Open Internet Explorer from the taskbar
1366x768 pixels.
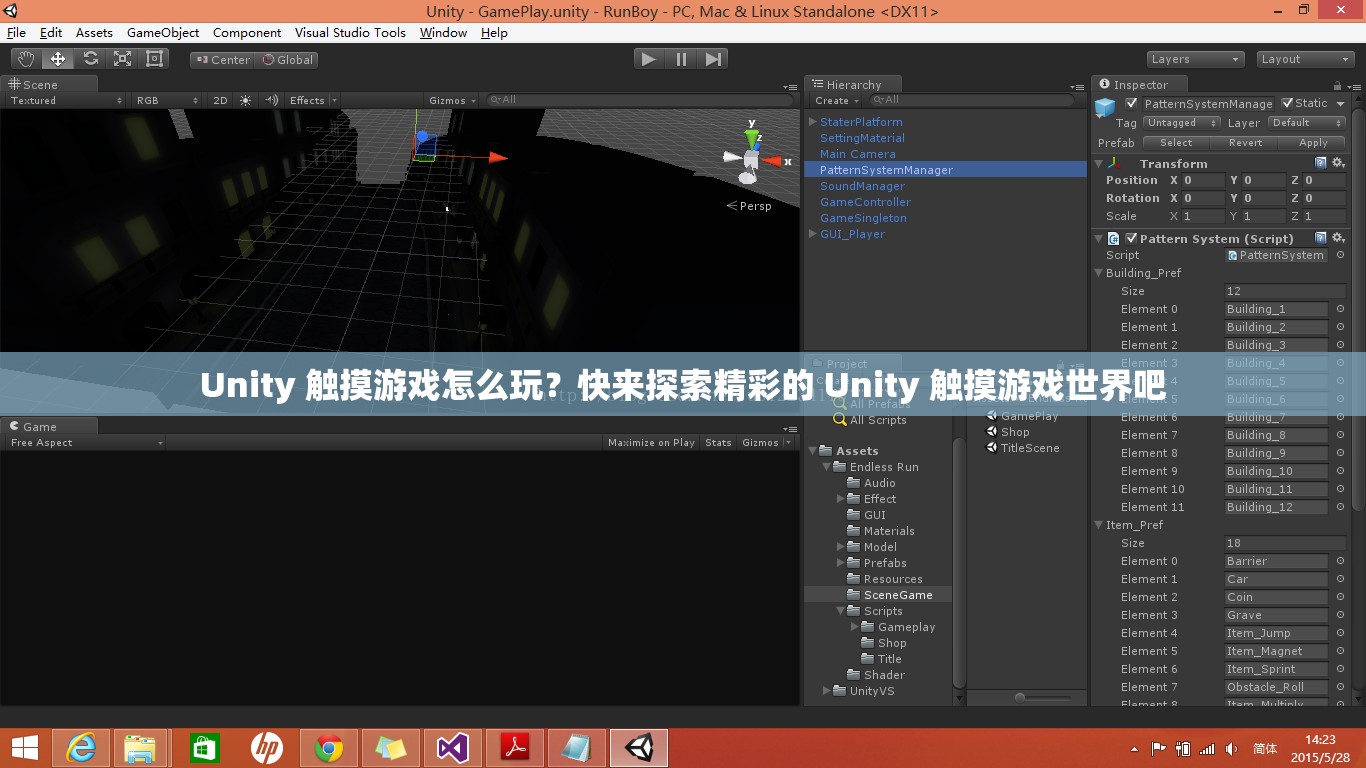(x=81, y=748)
